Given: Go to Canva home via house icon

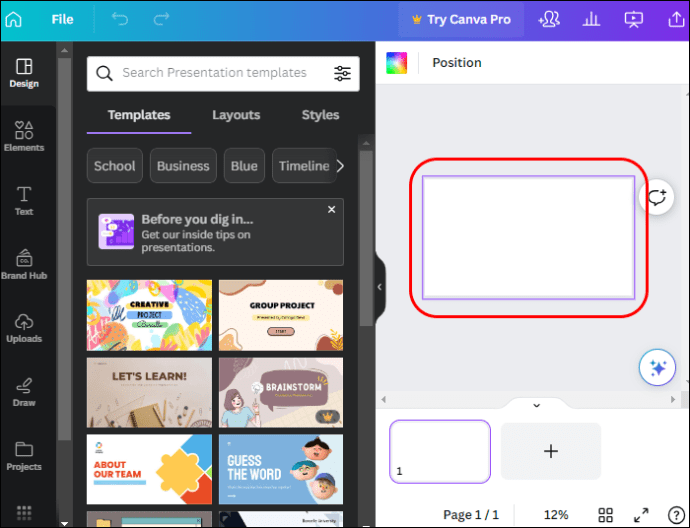Looking at the screenshot, I should [x=14, y=19].
